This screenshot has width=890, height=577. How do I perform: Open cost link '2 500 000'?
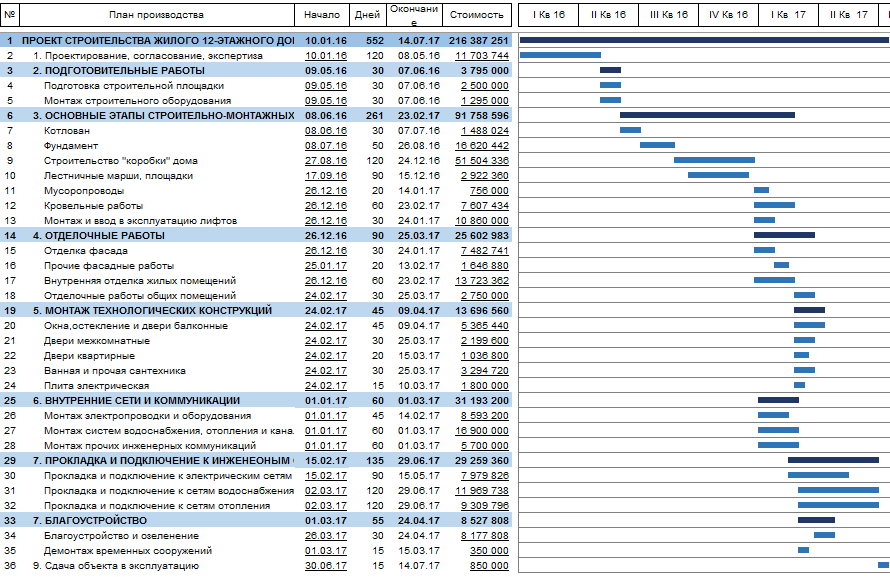[485, 86]
